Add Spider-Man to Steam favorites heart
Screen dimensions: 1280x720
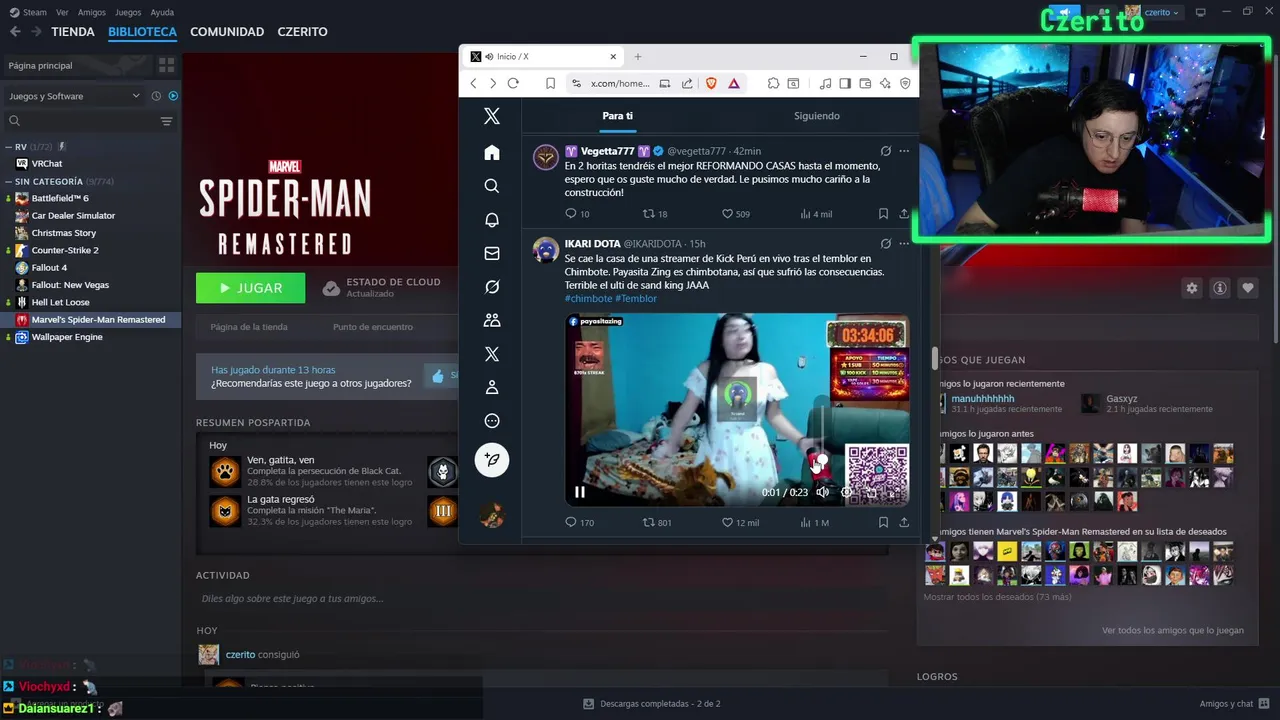pyautogui.click(x=1248, y=288)
